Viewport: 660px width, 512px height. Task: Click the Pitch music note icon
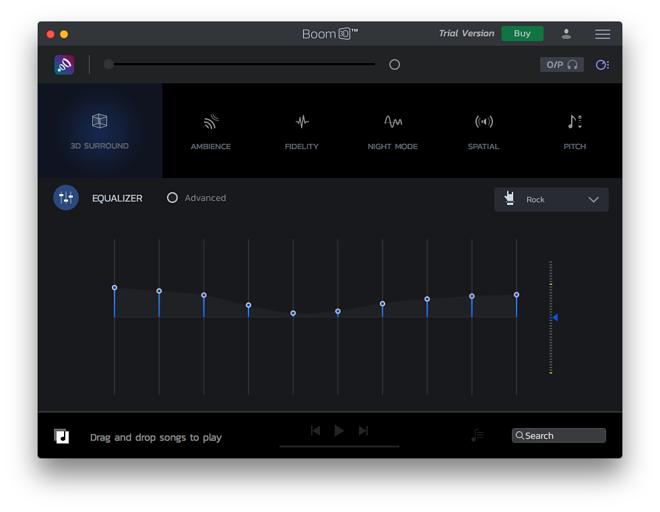click(x=574, y=122)
